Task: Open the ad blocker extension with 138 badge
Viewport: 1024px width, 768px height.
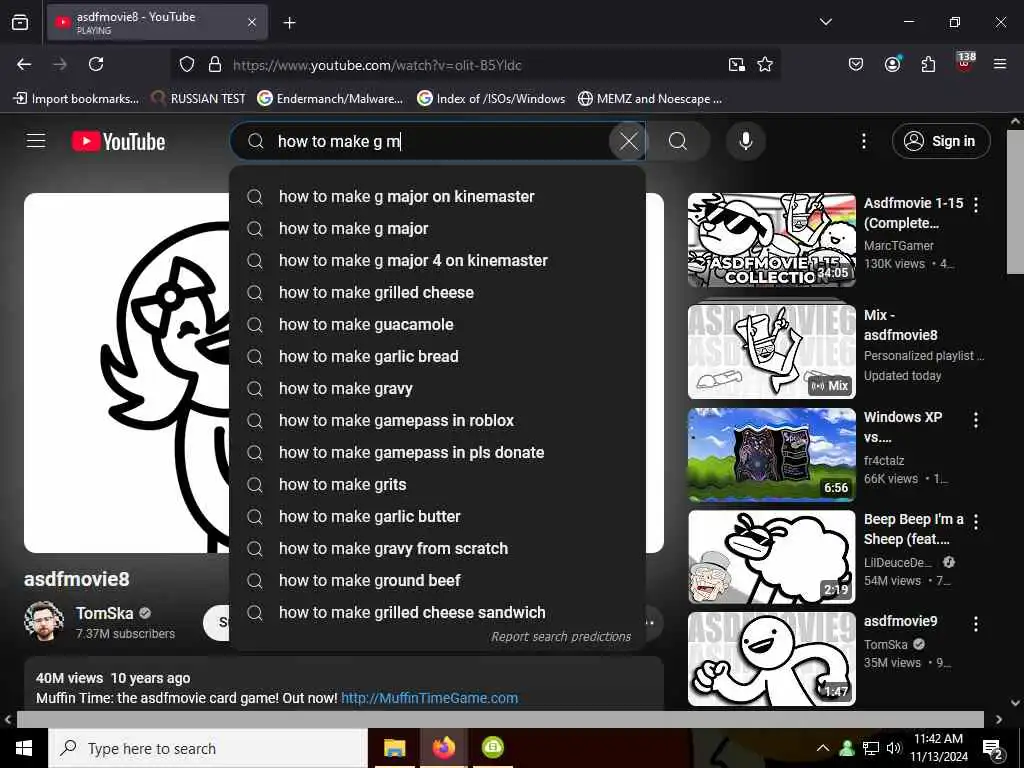Action: pyautogui.click(x=965, y=63)
